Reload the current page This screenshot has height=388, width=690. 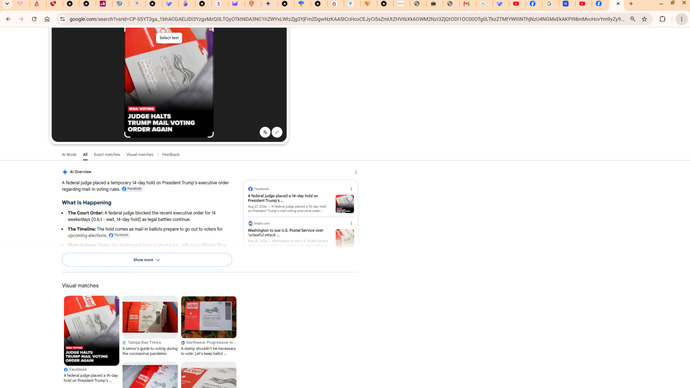click(x=34, y=19)
